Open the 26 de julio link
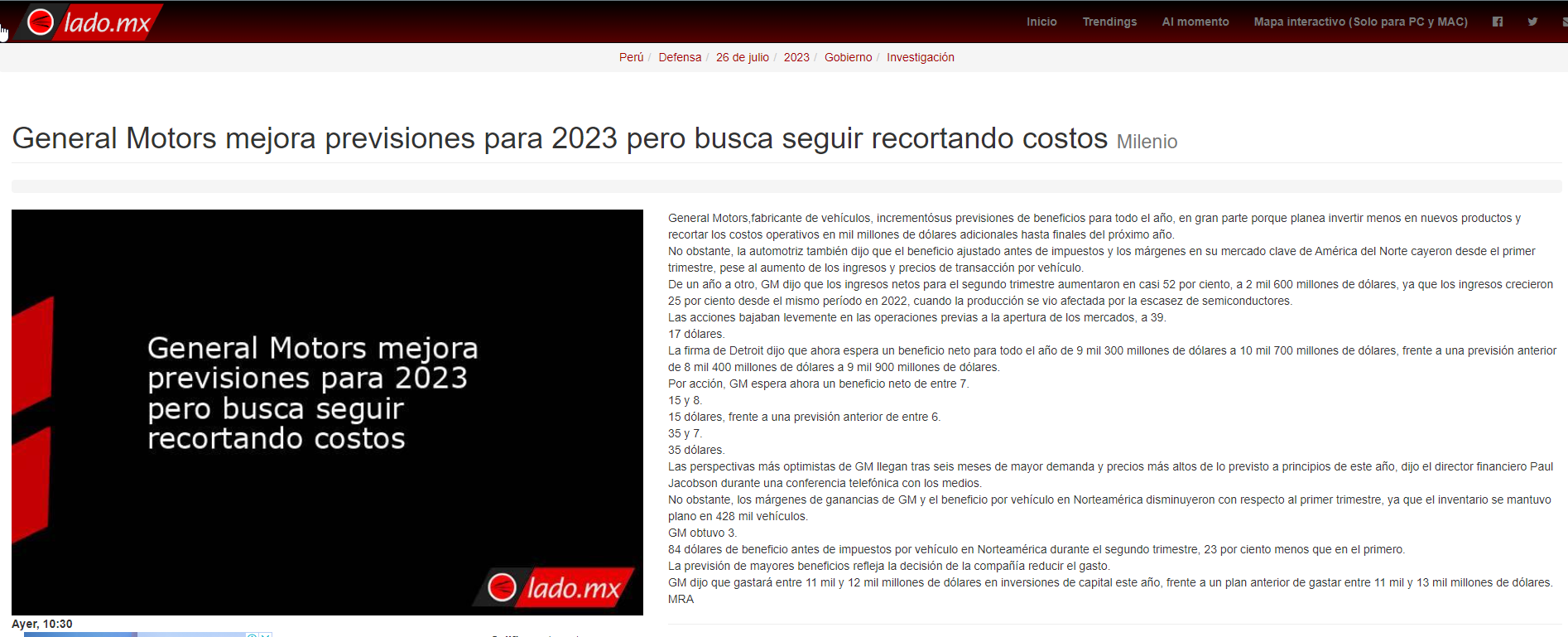The image size is (1568, 637). click(743, 57)
